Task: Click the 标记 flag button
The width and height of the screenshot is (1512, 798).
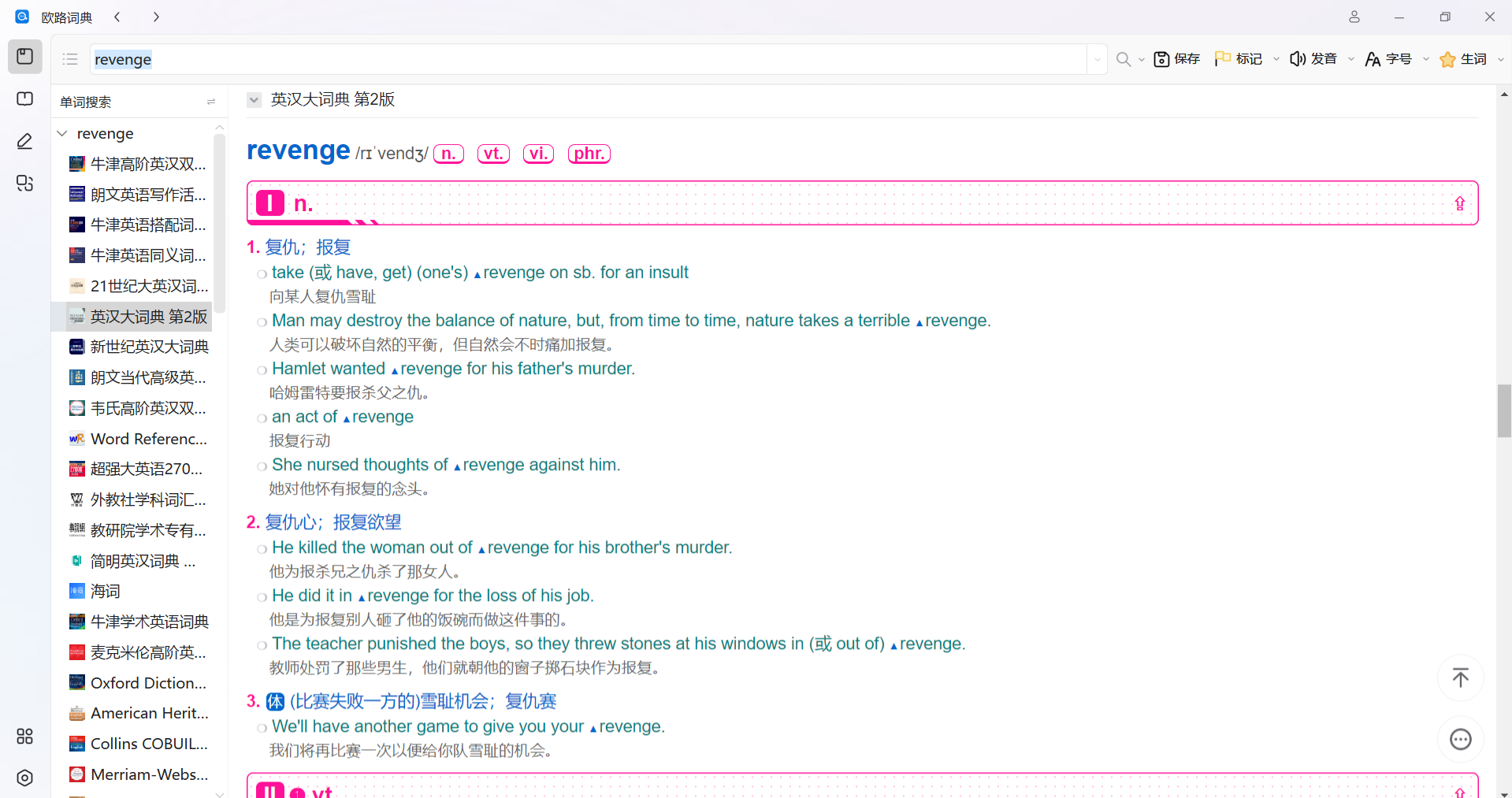Action: click(1239, 59)
